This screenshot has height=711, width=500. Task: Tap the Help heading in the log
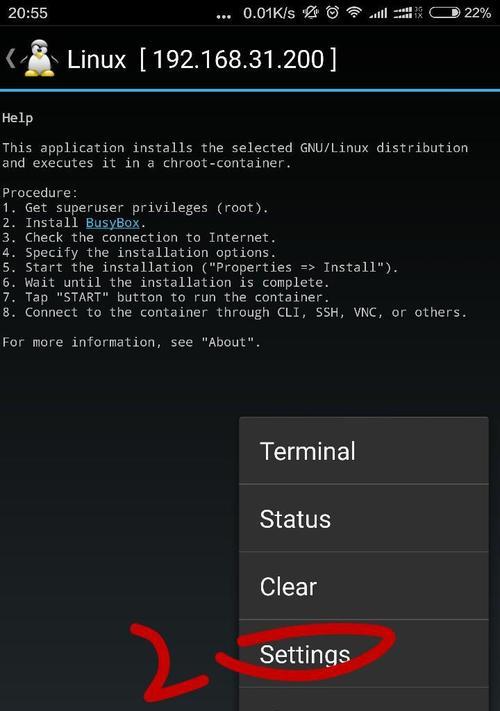(x=17, y=118)
